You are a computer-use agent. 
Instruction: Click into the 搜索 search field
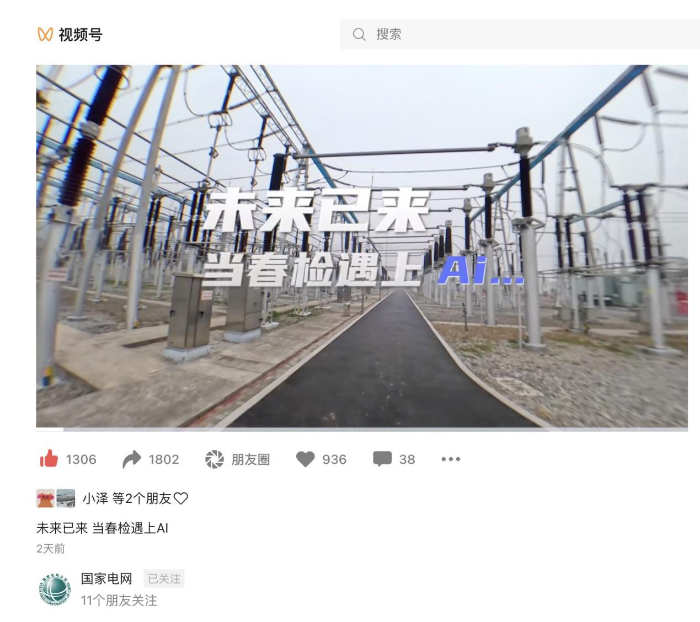click(x=520, y=34)
